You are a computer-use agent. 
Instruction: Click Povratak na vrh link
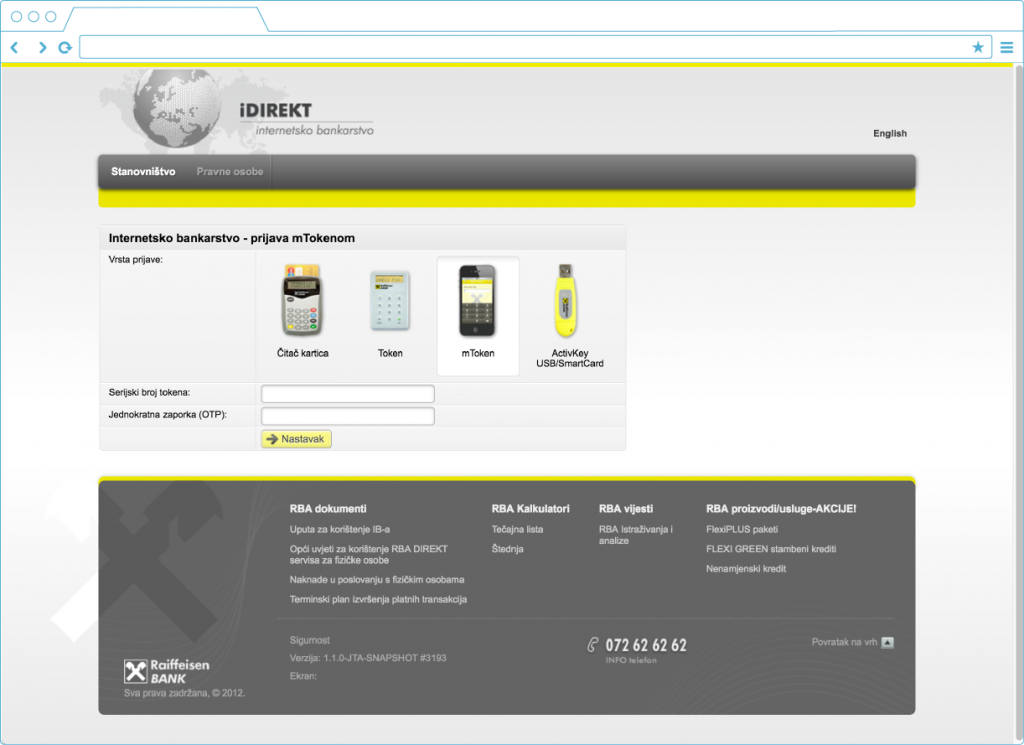coord(844,642)
